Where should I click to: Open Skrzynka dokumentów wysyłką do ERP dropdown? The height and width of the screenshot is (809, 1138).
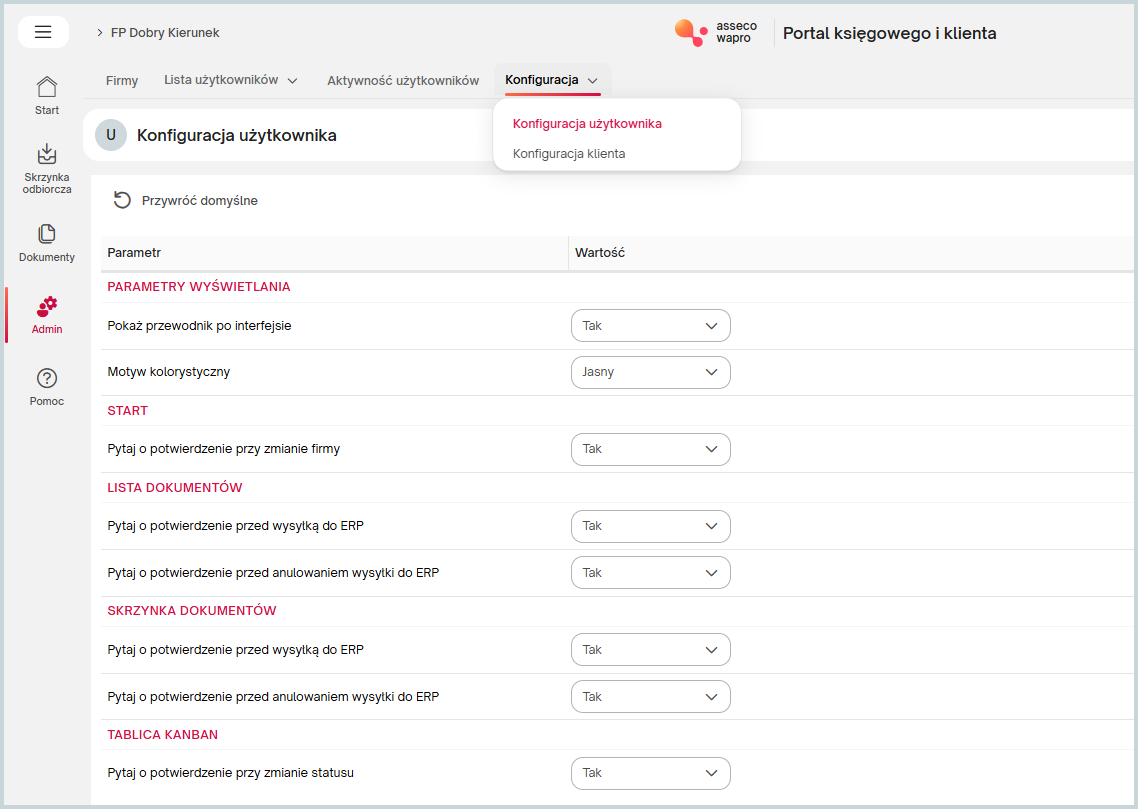(x=650, y=650)
